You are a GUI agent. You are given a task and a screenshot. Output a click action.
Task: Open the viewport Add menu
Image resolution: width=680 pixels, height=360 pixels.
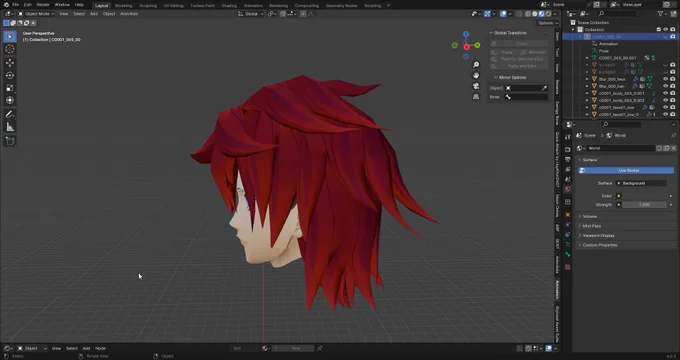[94, 14]
